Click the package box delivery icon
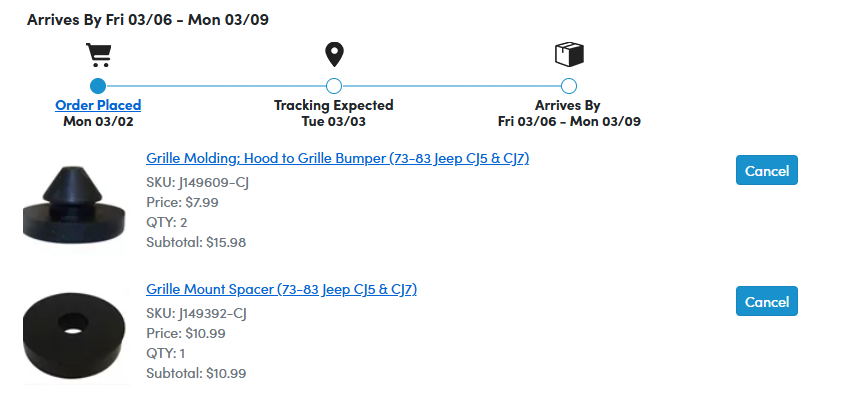The image size is (868, 401). click(x=569, y=54)
